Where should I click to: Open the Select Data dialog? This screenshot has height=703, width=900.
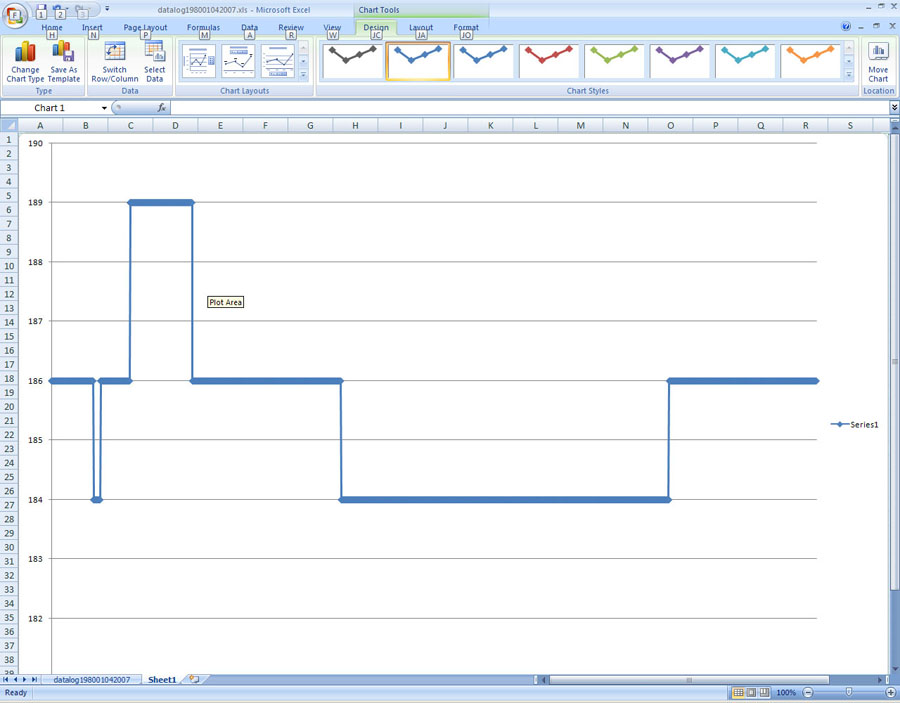[155, 61]
